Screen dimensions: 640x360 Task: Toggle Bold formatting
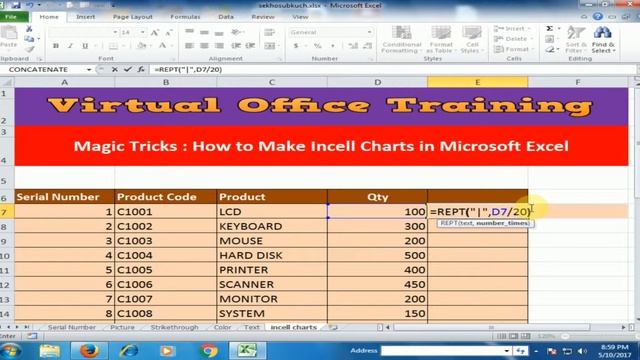tap(56, 46)
